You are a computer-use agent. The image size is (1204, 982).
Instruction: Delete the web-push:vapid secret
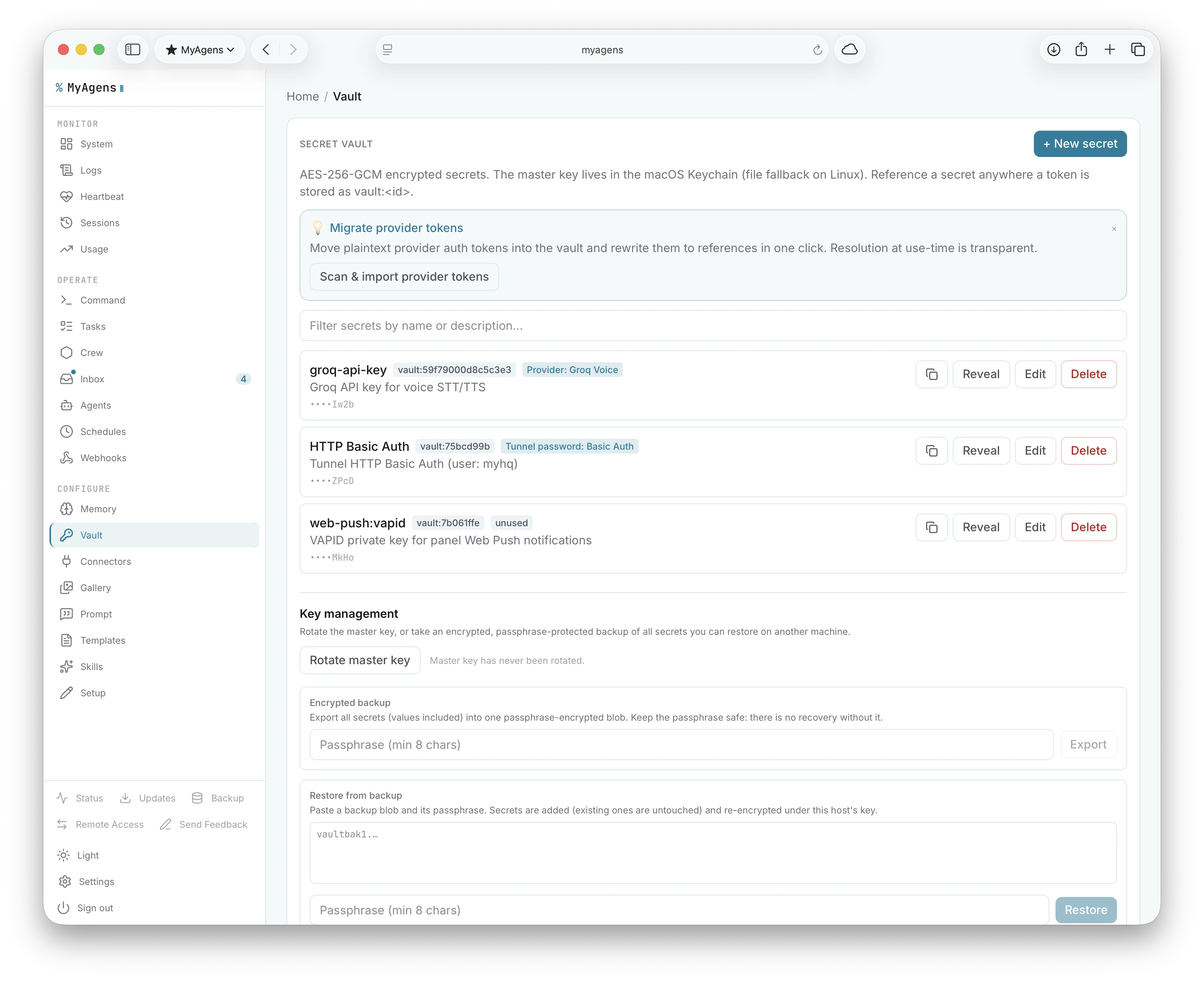coord(1088,527)
